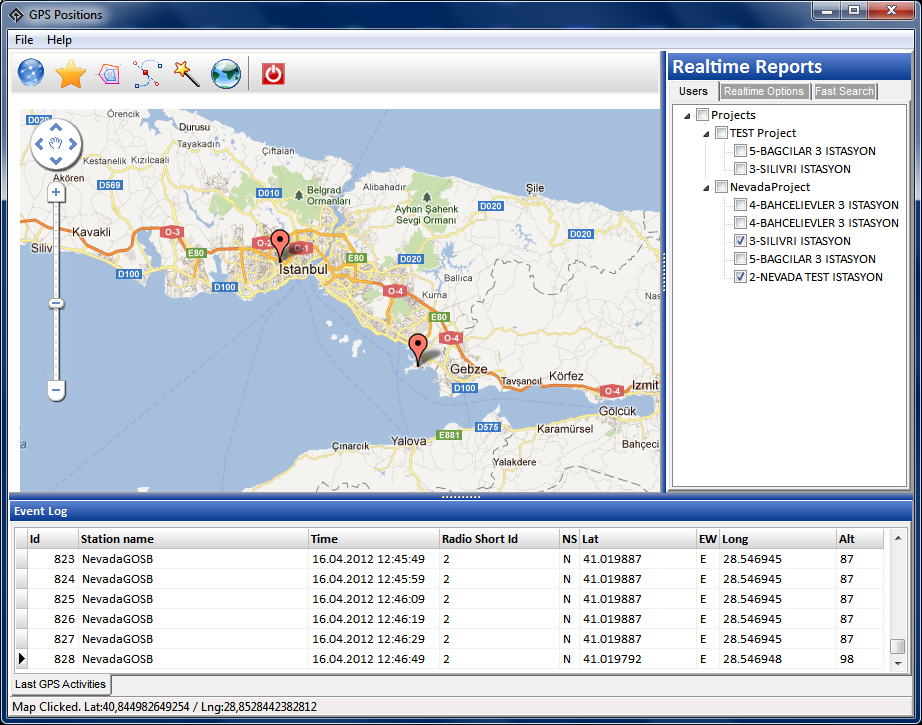Zoom out with the map minus button

[x=56, y=390]
